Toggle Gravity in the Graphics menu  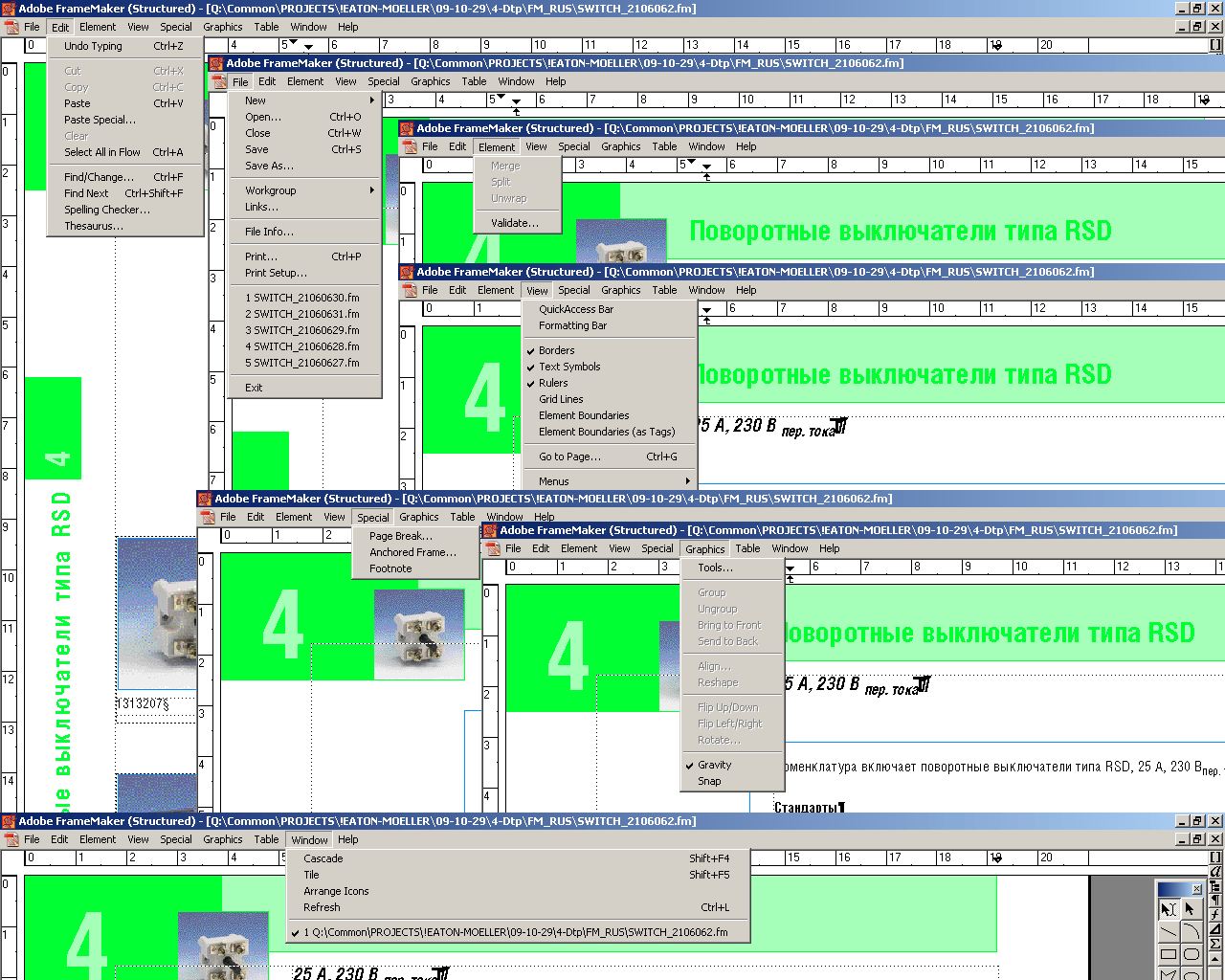(732, 765)
